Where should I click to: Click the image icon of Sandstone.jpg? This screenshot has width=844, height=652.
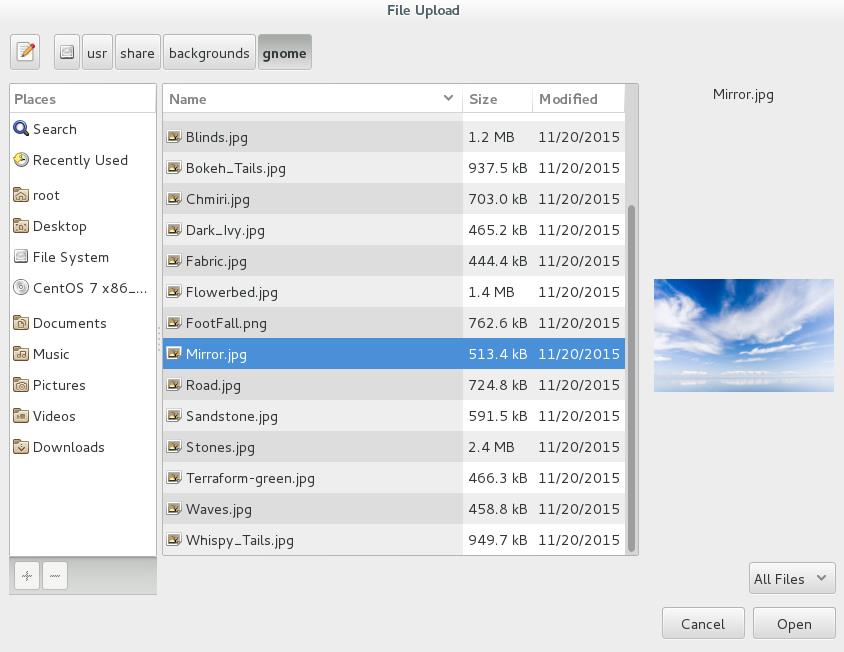(x=173, y=415)
